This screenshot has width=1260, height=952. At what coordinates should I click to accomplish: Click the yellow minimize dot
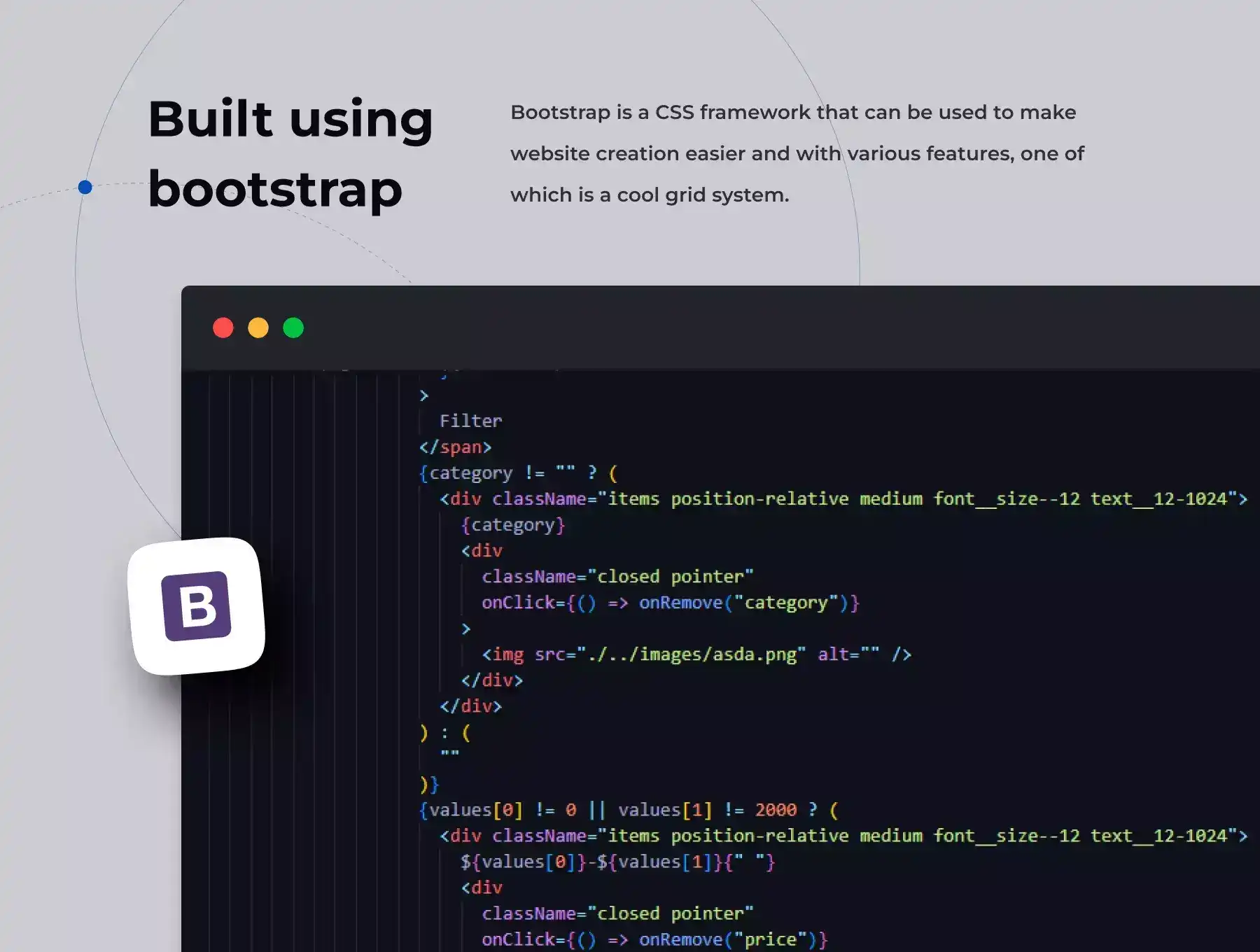point(258,328)
